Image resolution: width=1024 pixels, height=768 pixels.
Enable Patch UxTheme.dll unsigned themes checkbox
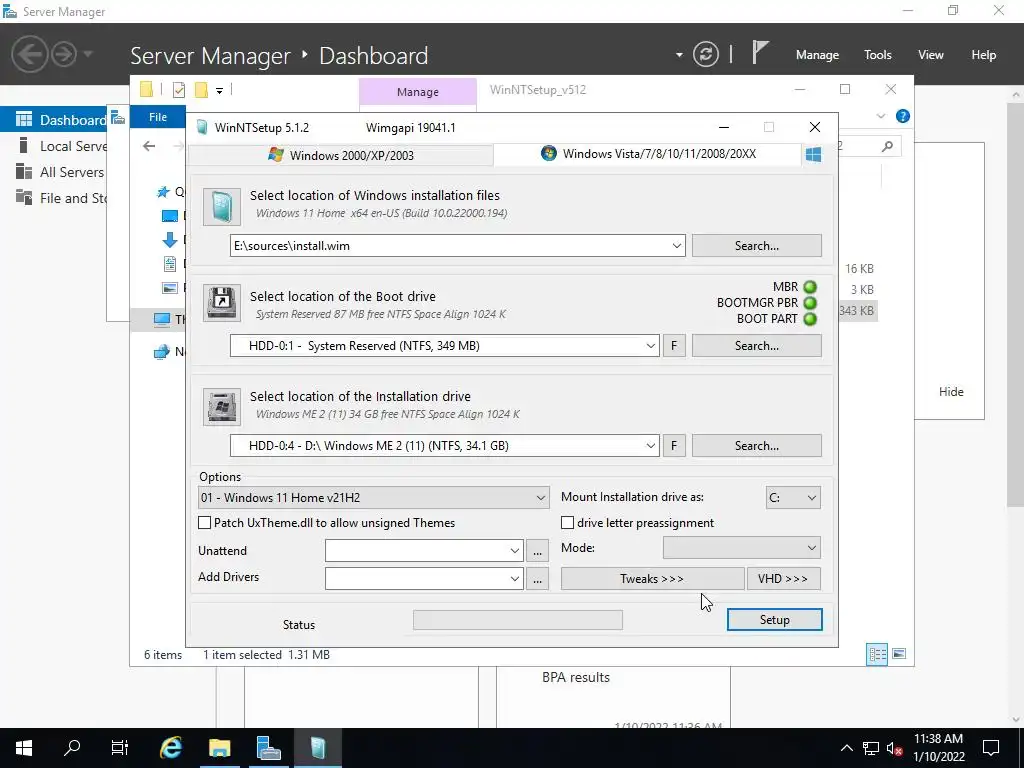pos(204,522)
